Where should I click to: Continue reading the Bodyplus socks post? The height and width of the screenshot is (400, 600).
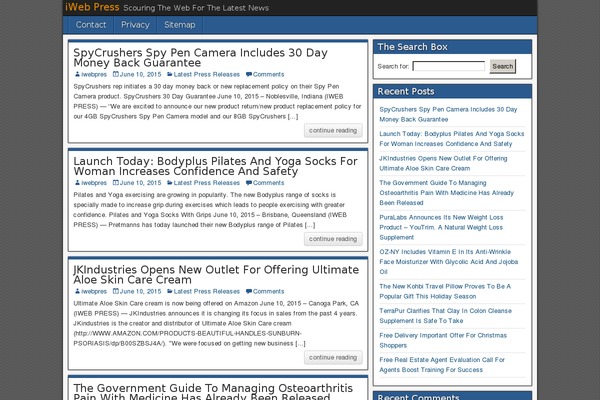pos(333,239)
